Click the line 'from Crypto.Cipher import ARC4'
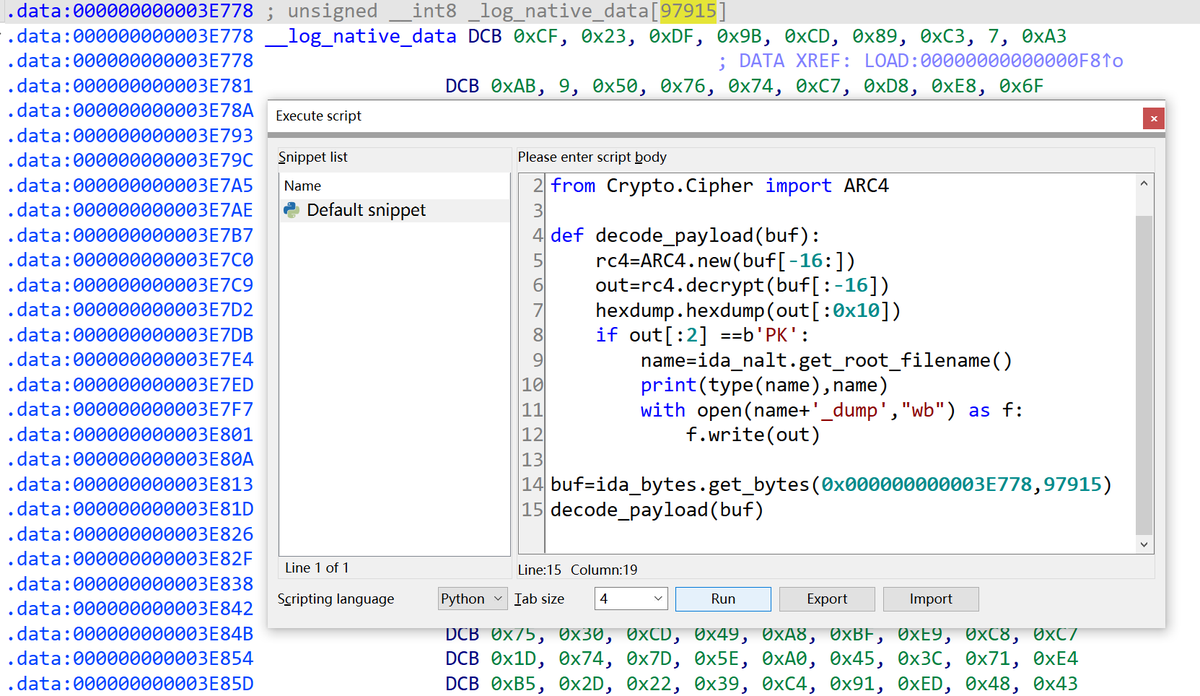Image resolution: width=1200 pixels, height=696 pixels. point(719,186)
